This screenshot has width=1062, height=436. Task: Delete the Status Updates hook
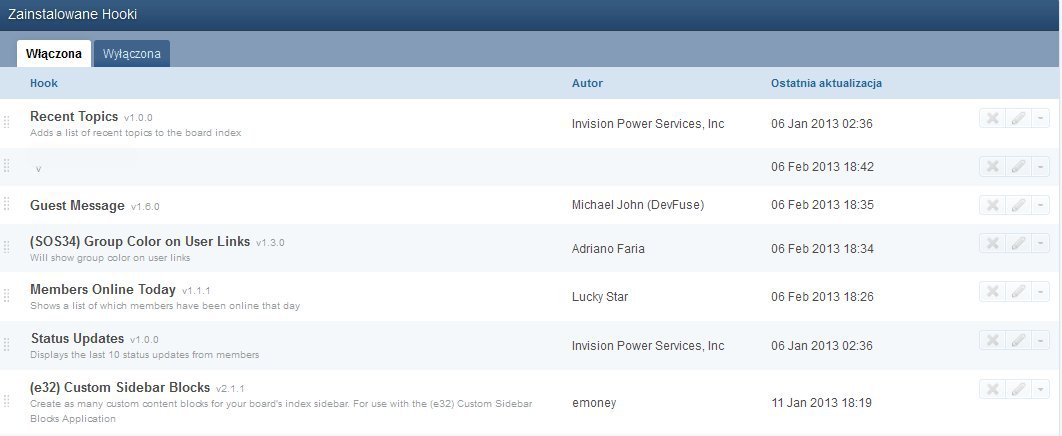point(992,341)
